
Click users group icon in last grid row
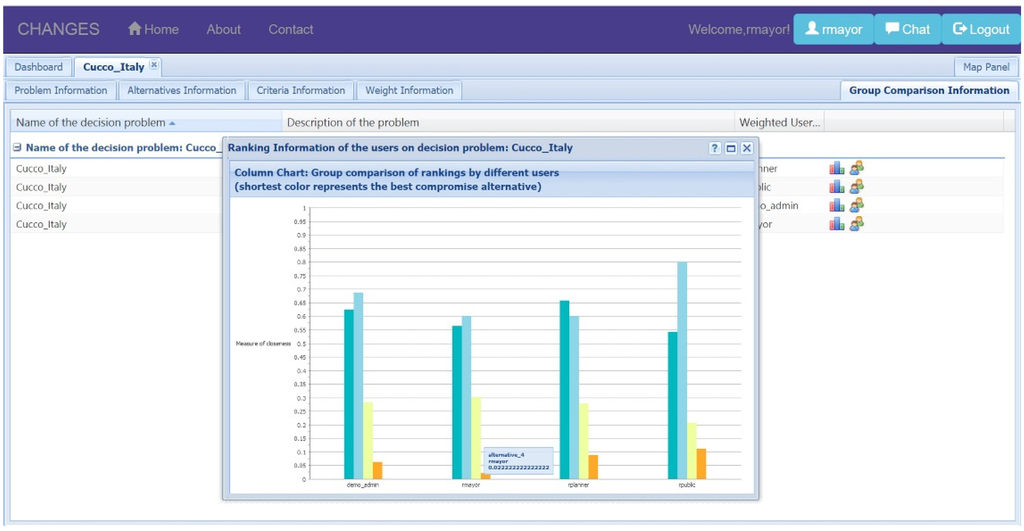click(x=857, y=224)
